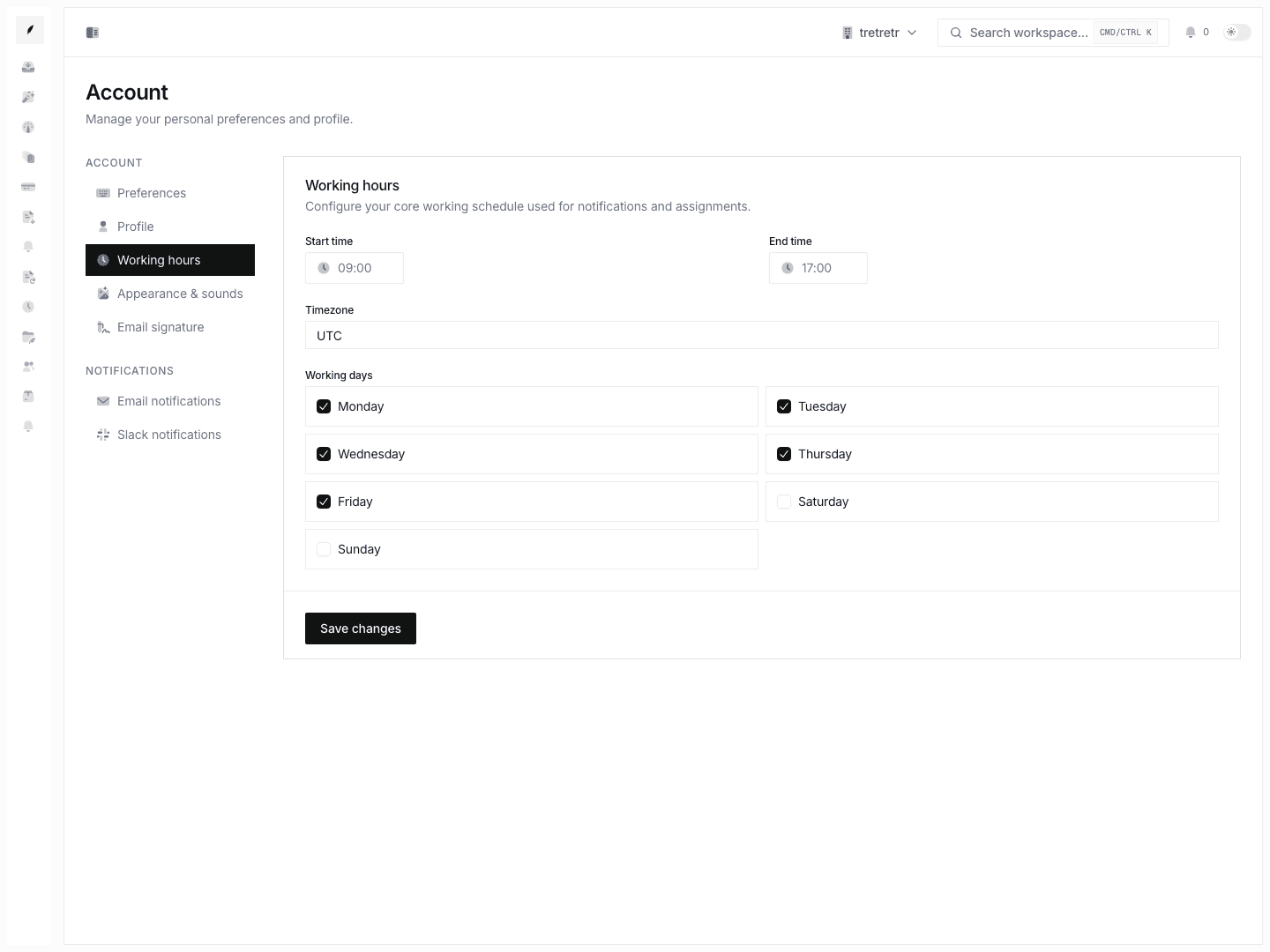This screenshot has height=952, width=1270.
Task: Go to the Preferences section
Action: (170, 193)
